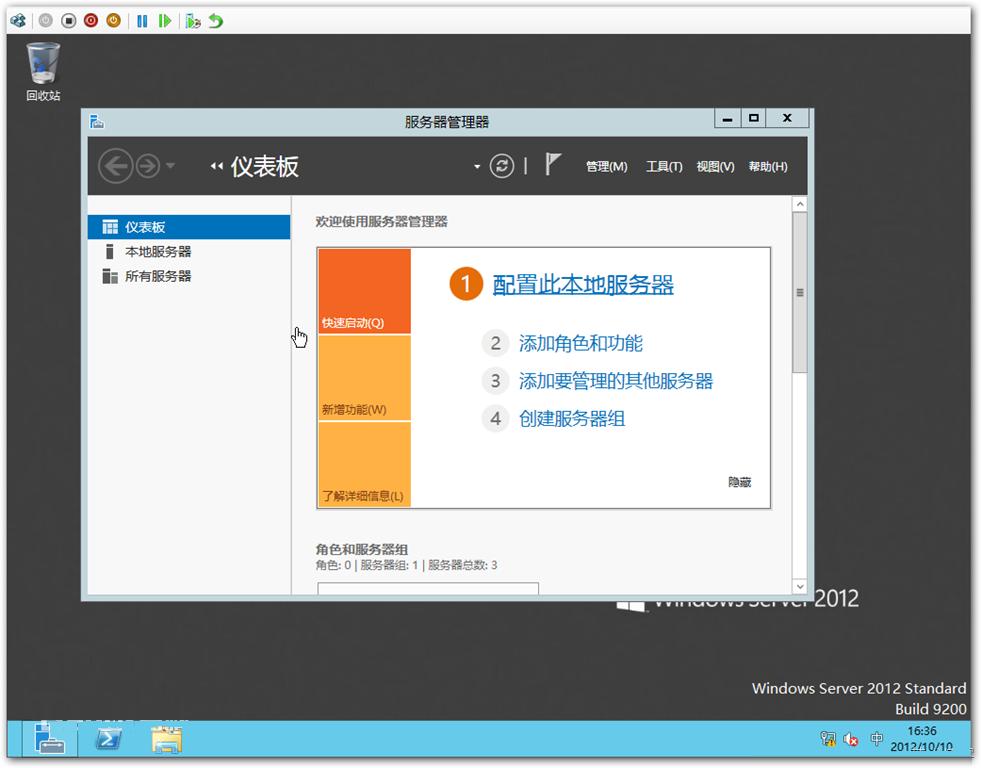Click the Server Manager taskbar icon
The width and height of the screenshot is (981, 768).
[49, 740]
